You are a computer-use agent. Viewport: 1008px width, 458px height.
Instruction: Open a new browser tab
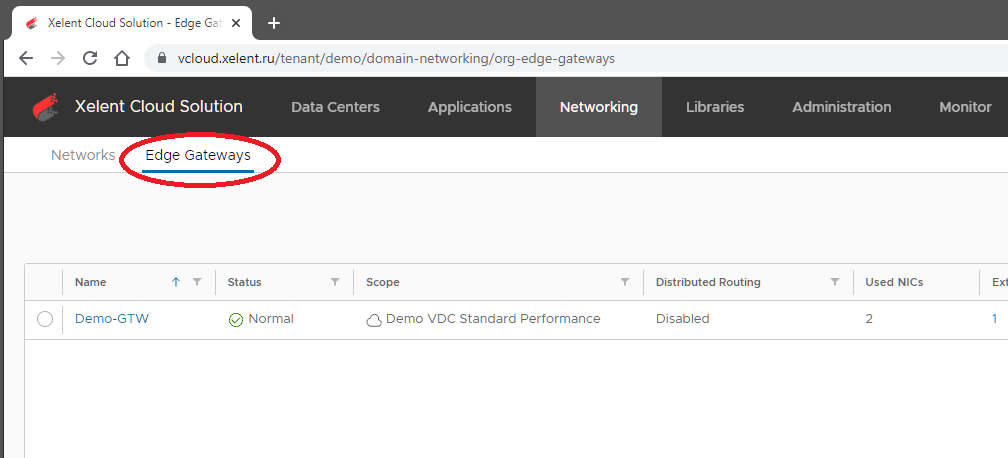(x=274, y=23)
